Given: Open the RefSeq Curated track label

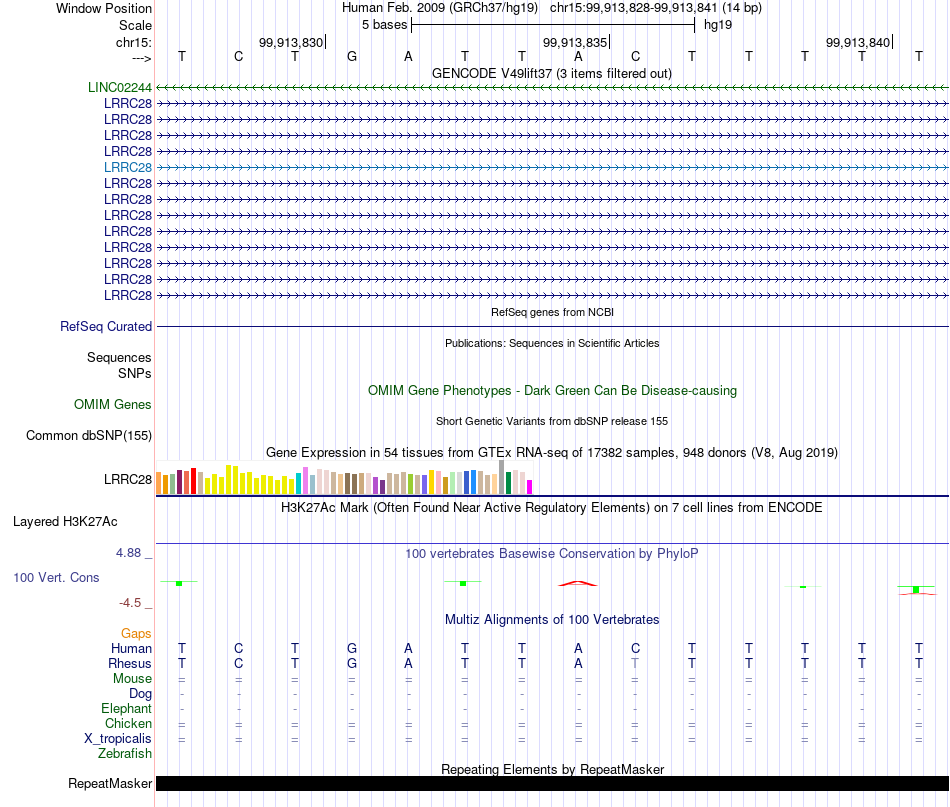Looking at the screenshot, I should (x=105, y=327).
